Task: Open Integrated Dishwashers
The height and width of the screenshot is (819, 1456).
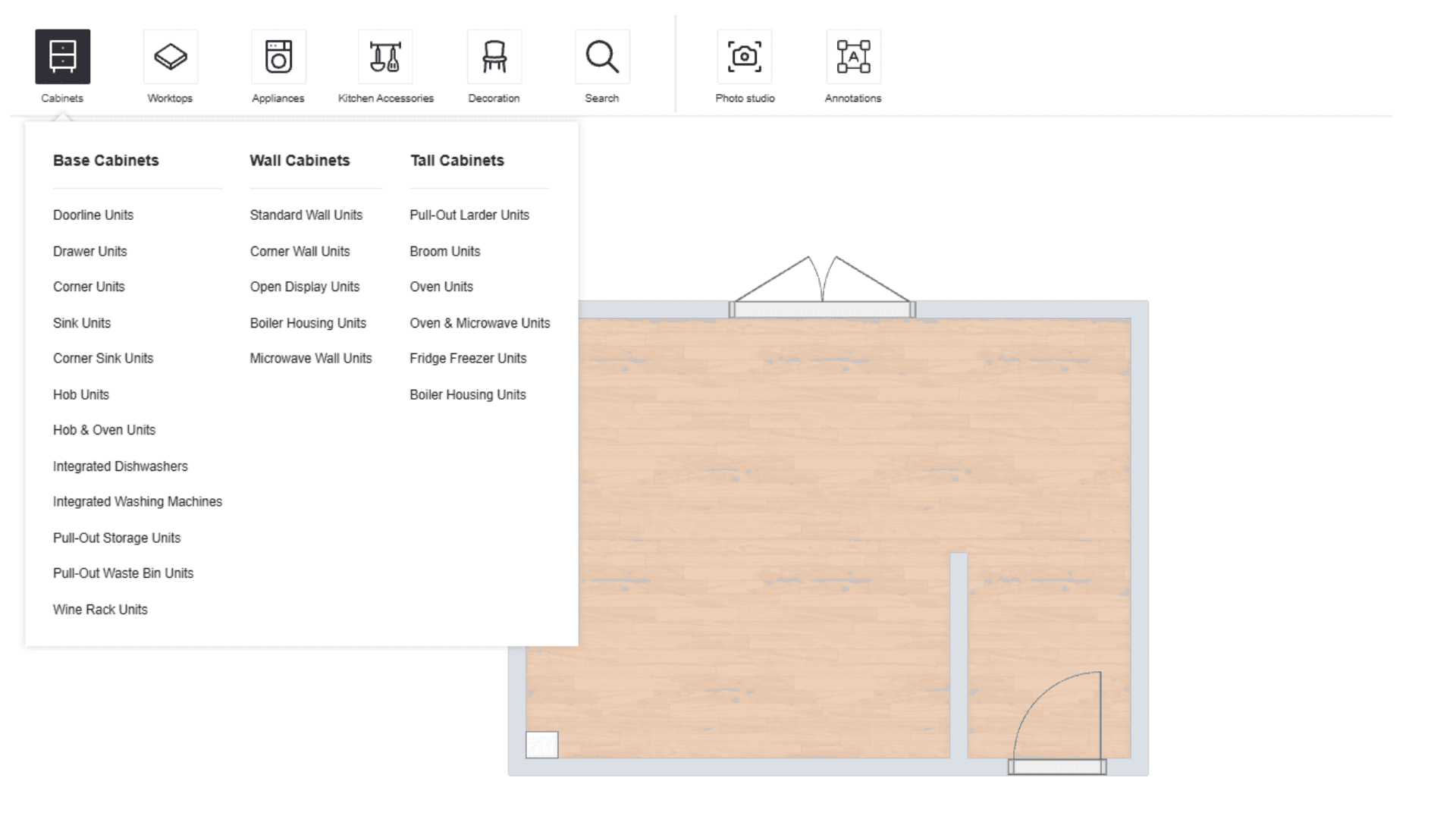Action: 121,466
